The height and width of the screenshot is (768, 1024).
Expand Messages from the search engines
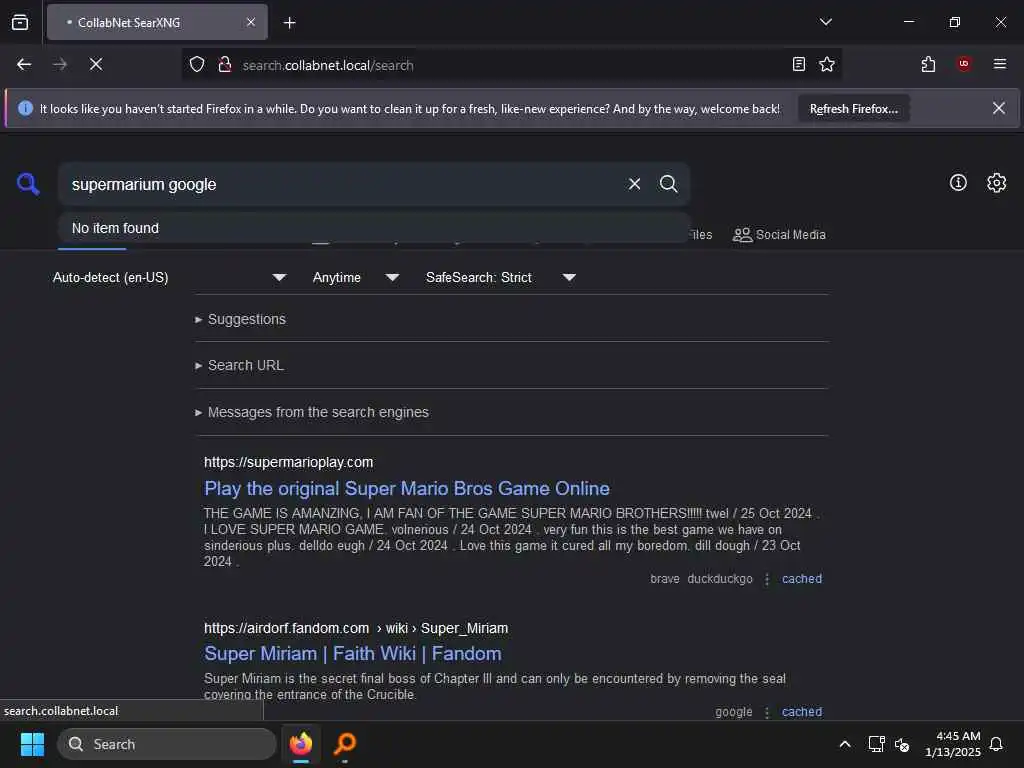coord(312,412)
